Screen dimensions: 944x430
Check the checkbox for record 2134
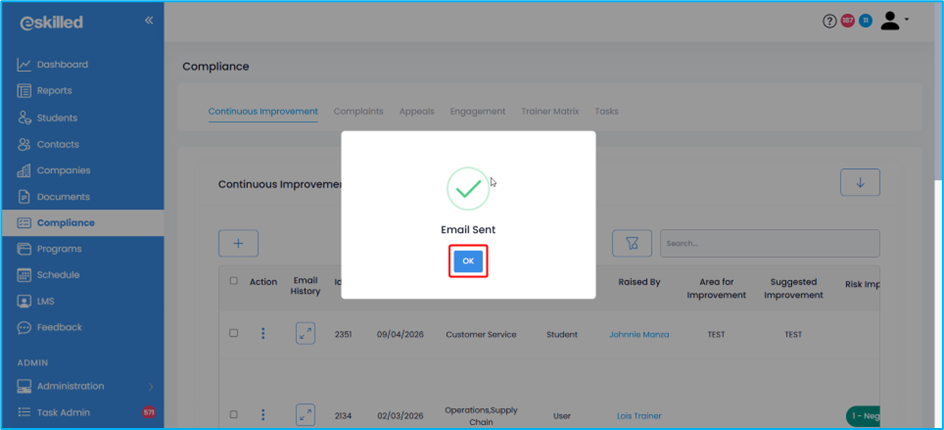pyautogui.click(x=234, y=414)
